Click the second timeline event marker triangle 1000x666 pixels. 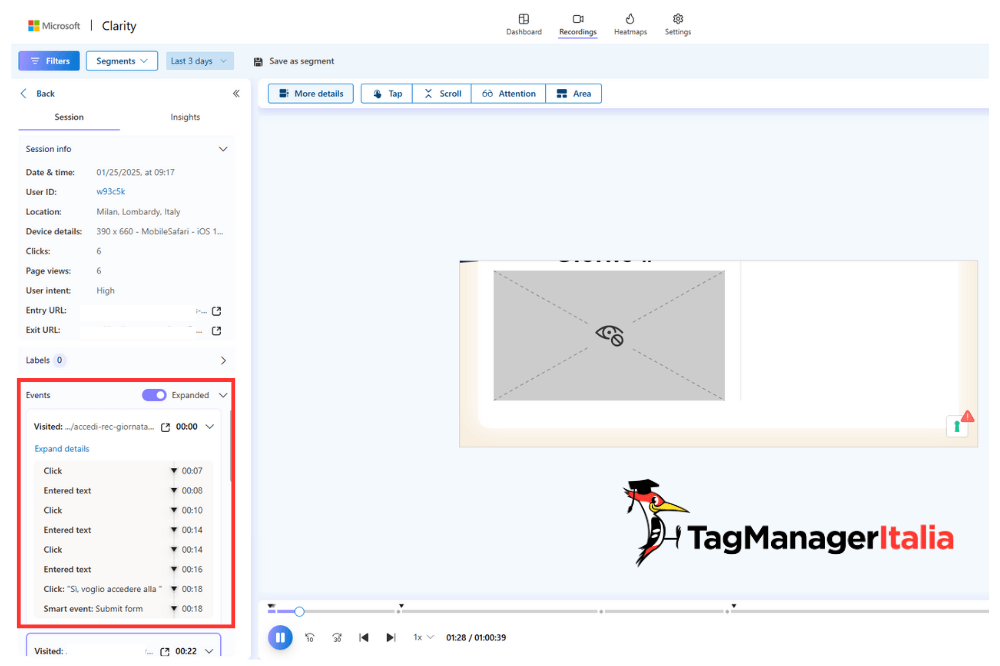point(401,606)
